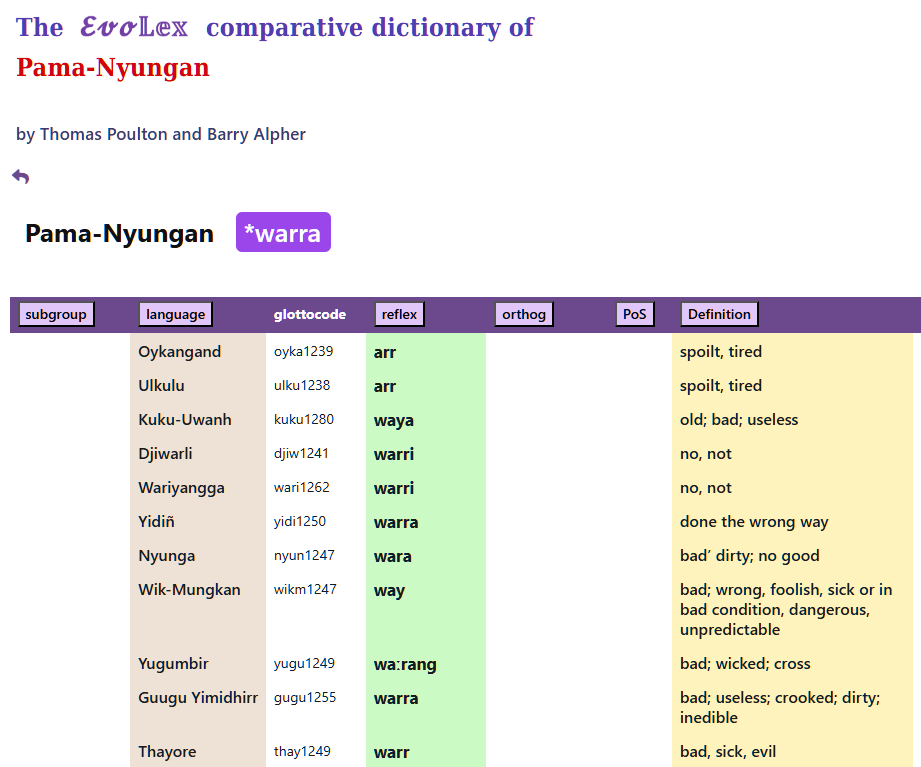Sort by the language column button
921x767 pixels.
coord(176,314)
